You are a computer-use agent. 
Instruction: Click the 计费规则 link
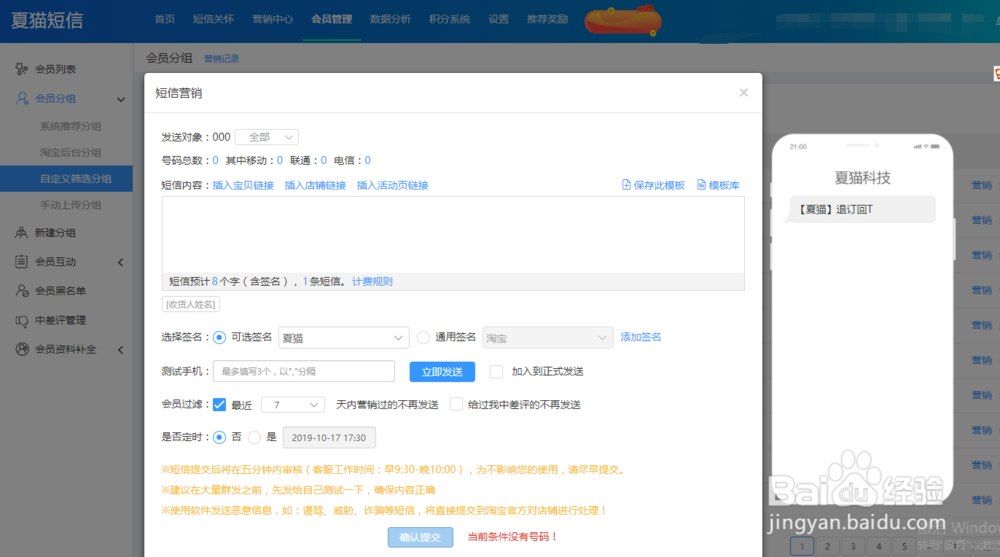[372, 281]
